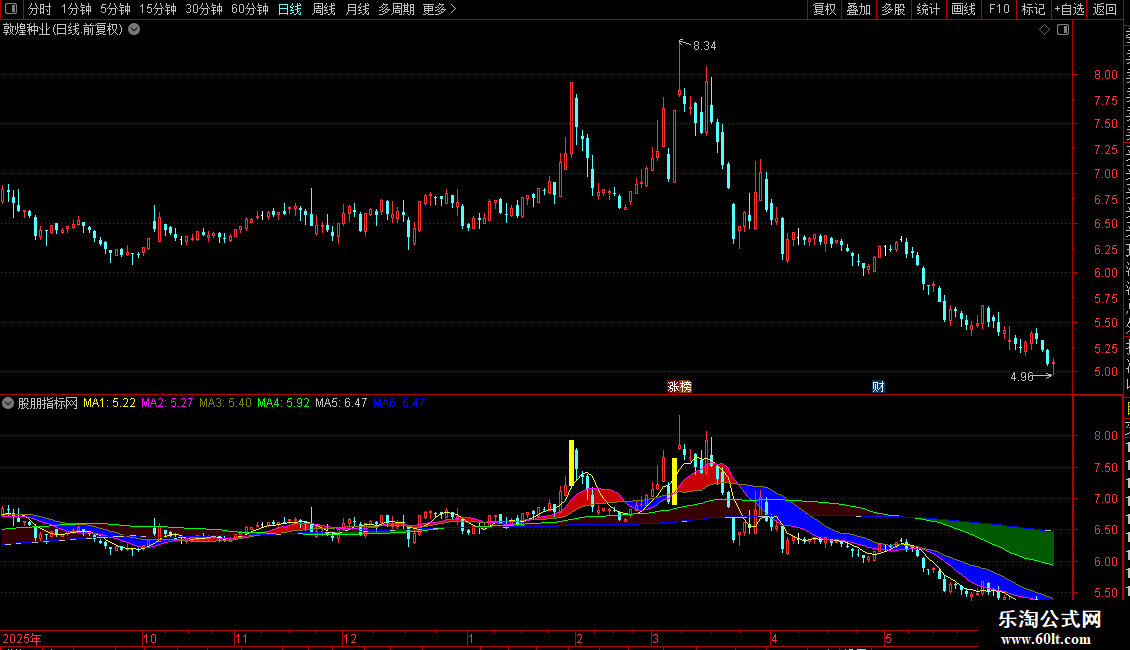Click MA3: 5.40 value label
The width and height of the screenshot is (1130, 650).
[226, 404]
